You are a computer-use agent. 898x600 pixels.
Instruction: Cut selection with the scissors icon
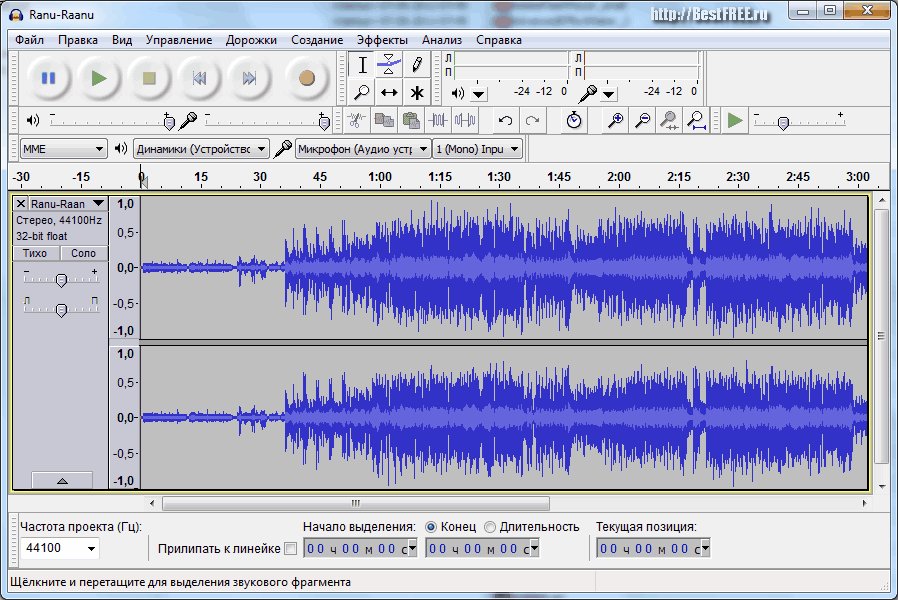coord(356,120)
